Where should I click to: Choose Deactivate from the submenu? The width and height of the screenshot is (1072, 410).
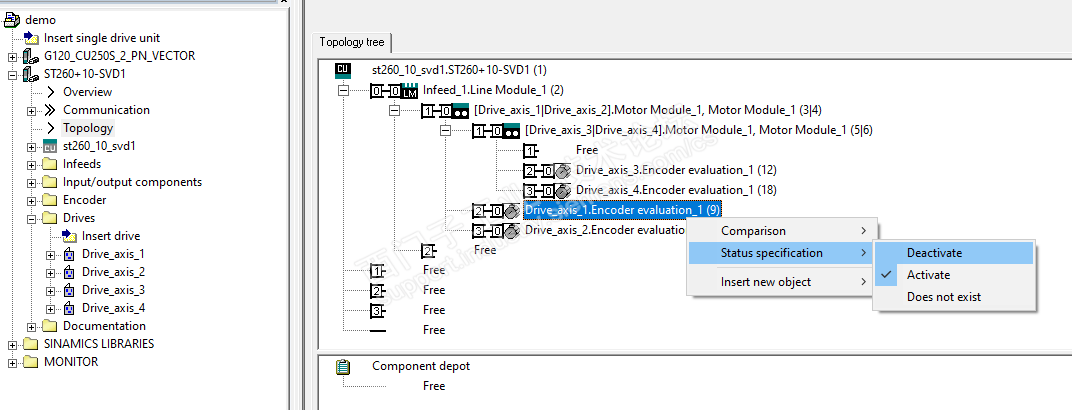[955, 253]
